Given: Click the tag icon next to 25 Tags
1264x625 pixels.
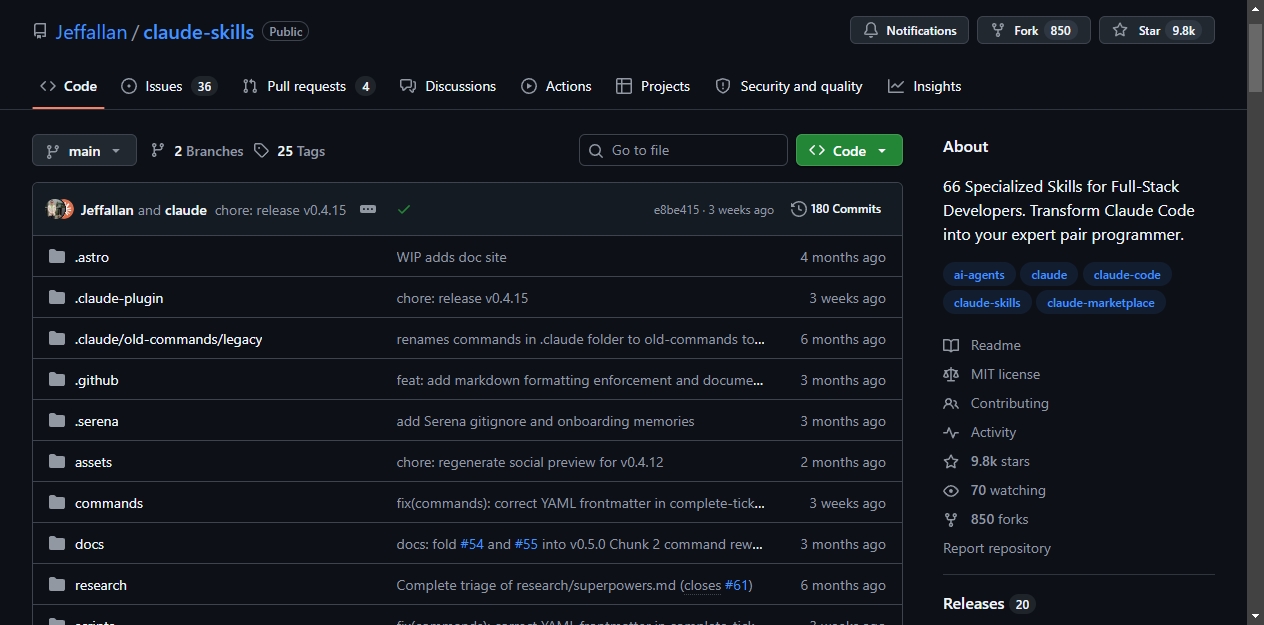Looking at the screenshot, I should 261,150.
